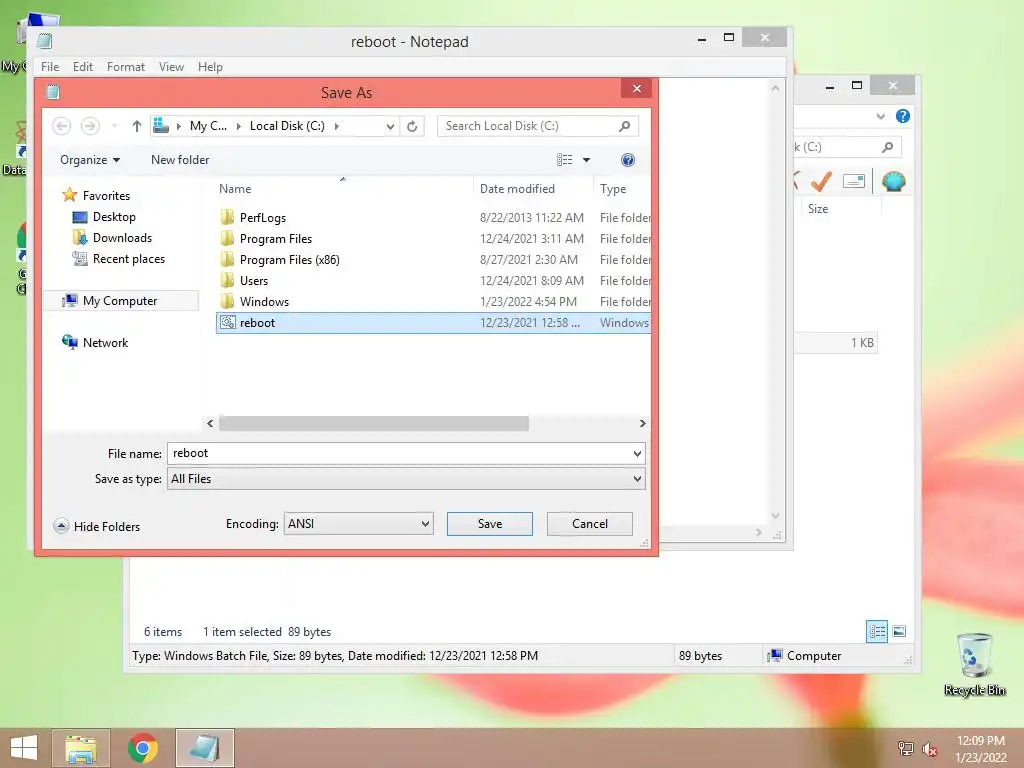The width and height of the screenshot is (1024, 768).
Task: Select the reboot batch file icon
Action: pyautogui.click(x=227, y=323)
